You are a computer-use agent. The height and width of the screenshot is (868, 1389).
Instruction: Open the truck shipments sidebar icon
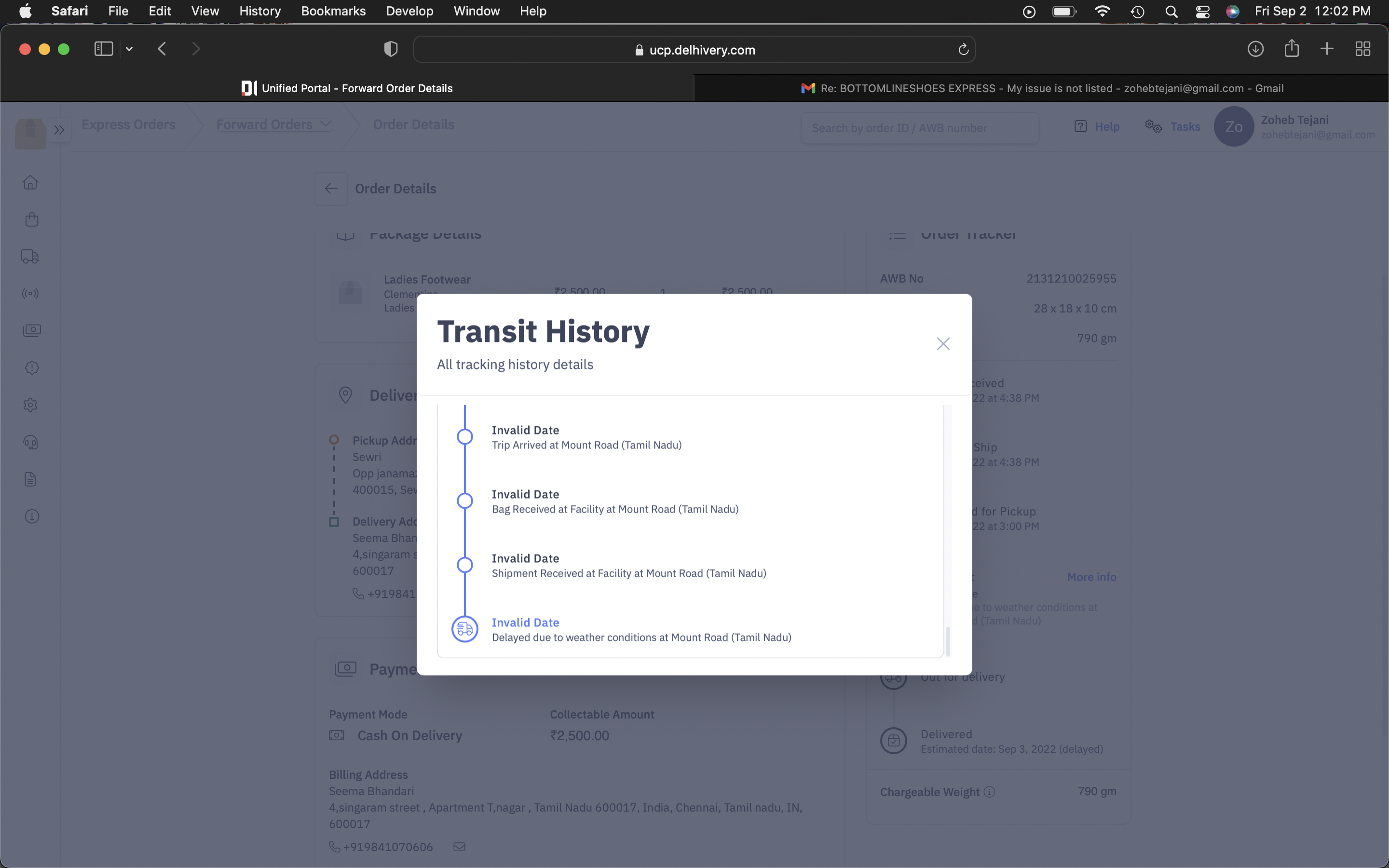[30, 256]
